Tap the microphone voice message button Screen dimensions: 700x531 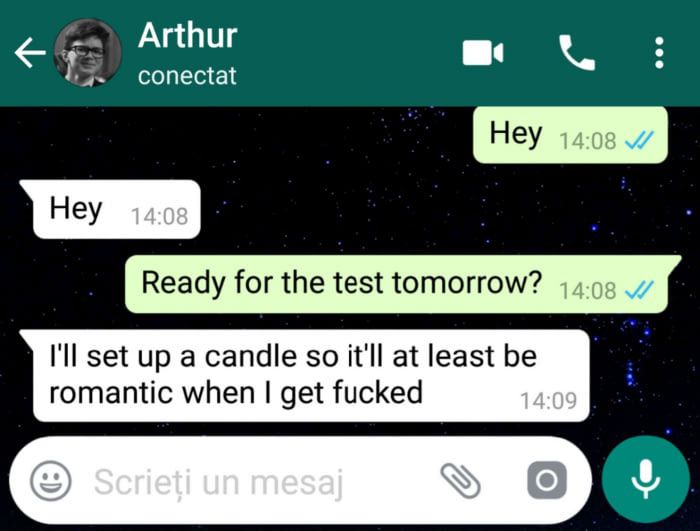(646, 480)
